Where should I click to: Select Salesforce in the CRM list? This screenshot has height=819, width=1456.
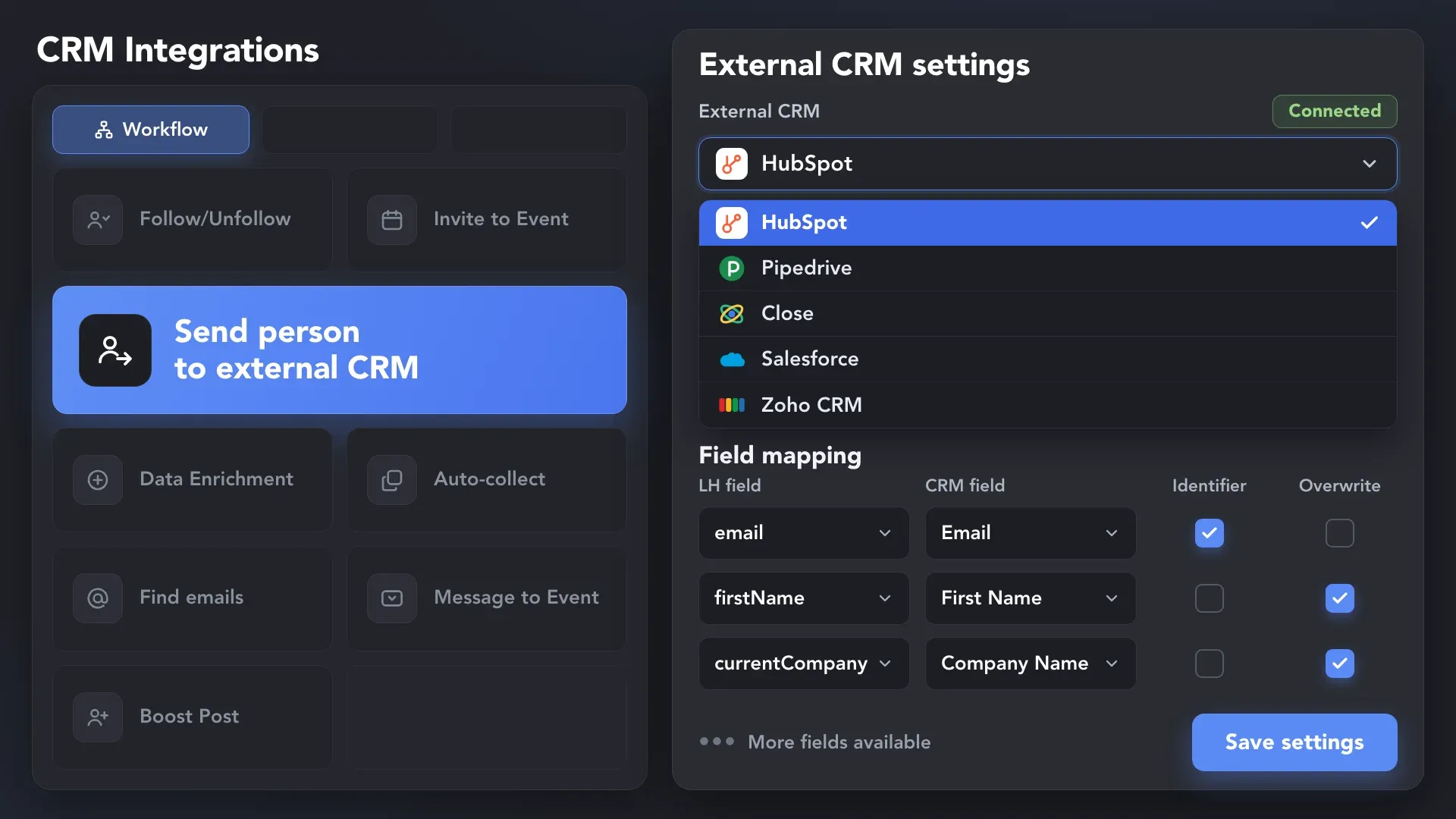click(x=1048, y=359)
